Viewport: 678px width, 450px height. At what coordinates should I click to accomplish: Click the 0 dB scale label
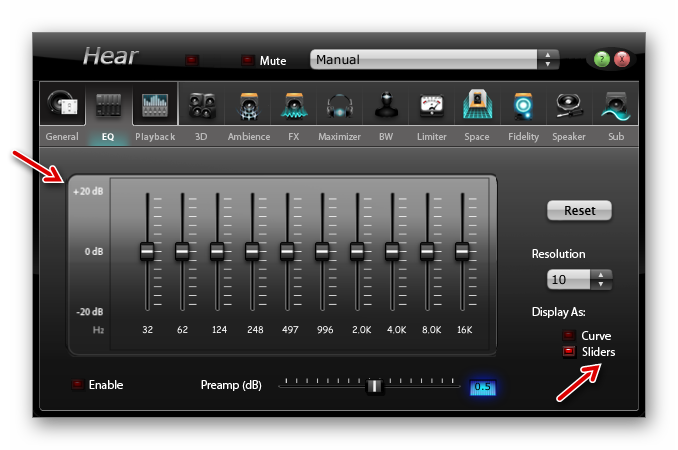coord(94,252)
